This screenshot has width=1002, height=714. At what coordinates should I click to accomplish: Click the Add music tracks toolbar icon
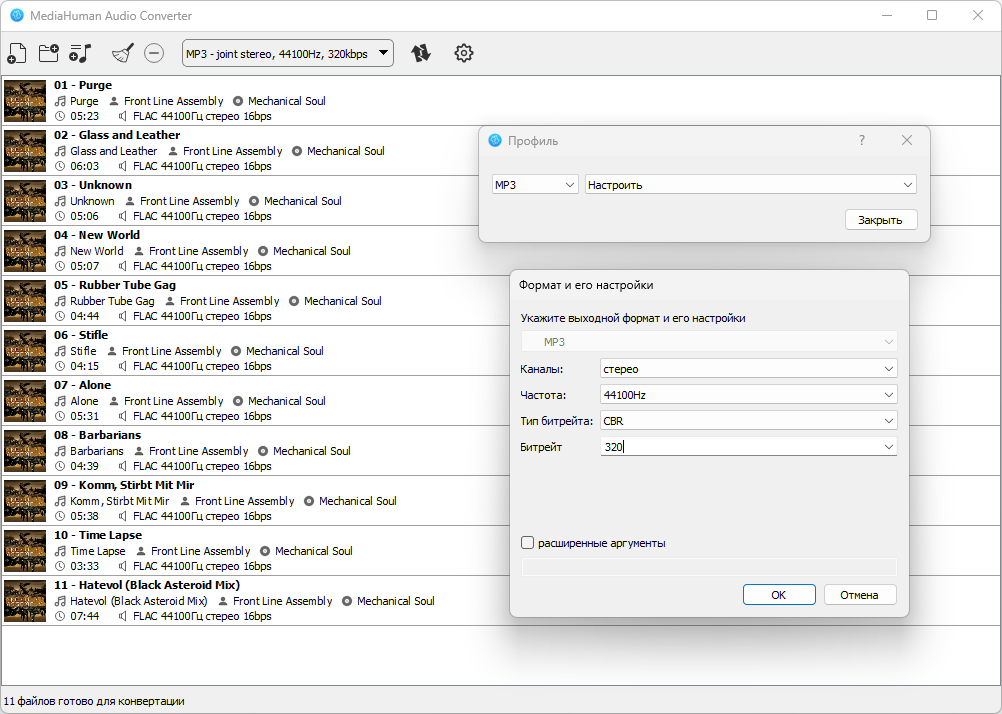point(81,53)
